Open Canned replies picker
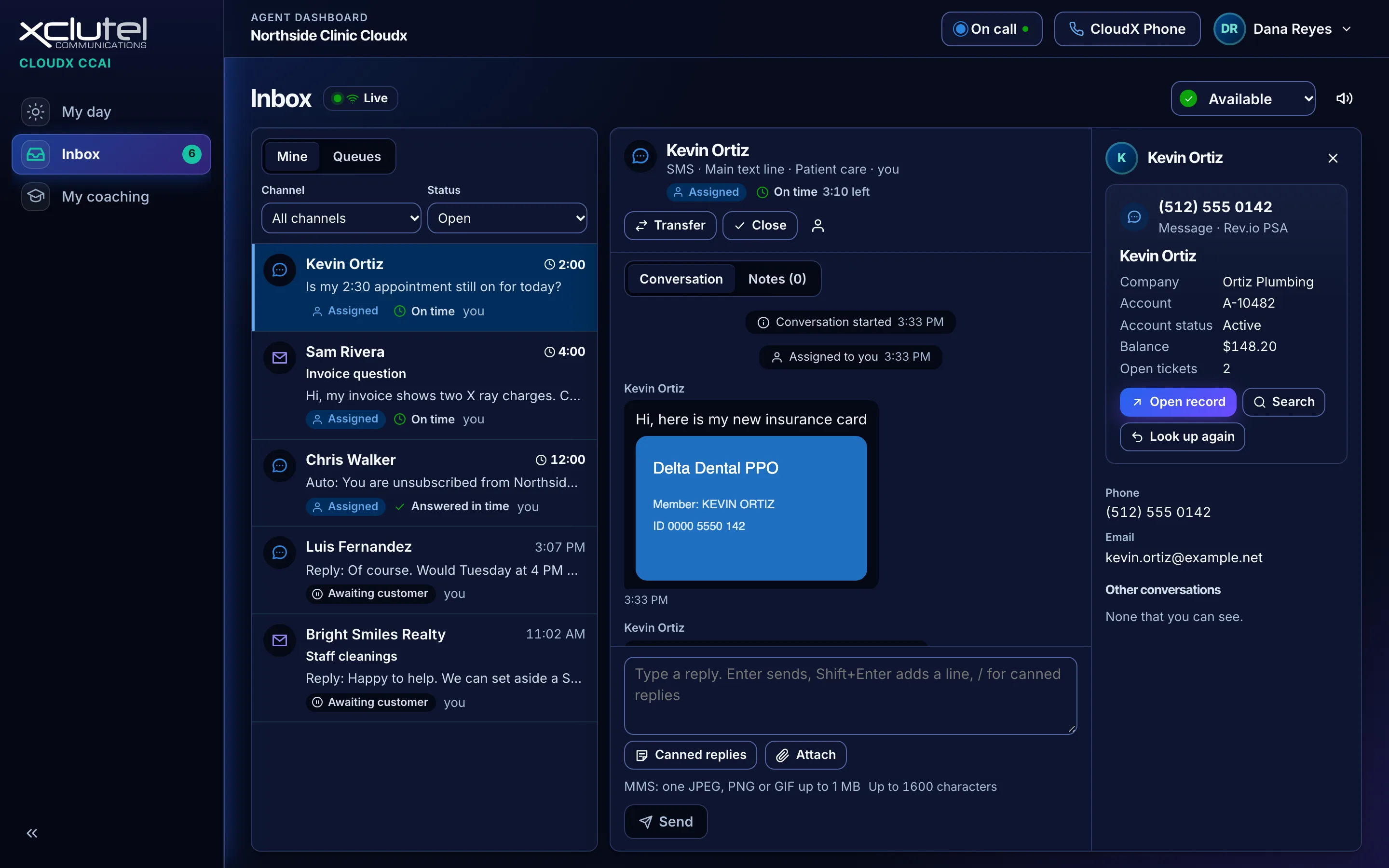Viewport: 1389px width, 868px height. [x=690, y=755]
